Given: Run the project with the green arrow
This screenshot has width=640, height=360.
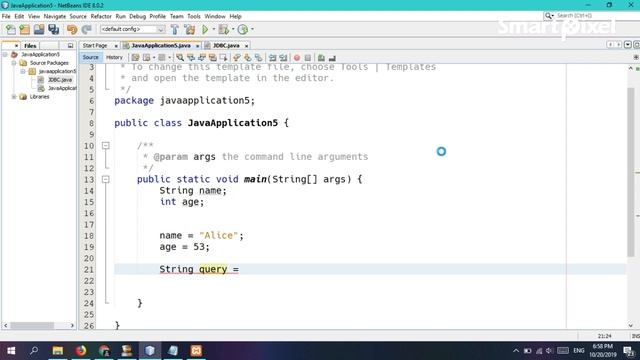Looking at the screenshot, I should click(x=205, y=29).
